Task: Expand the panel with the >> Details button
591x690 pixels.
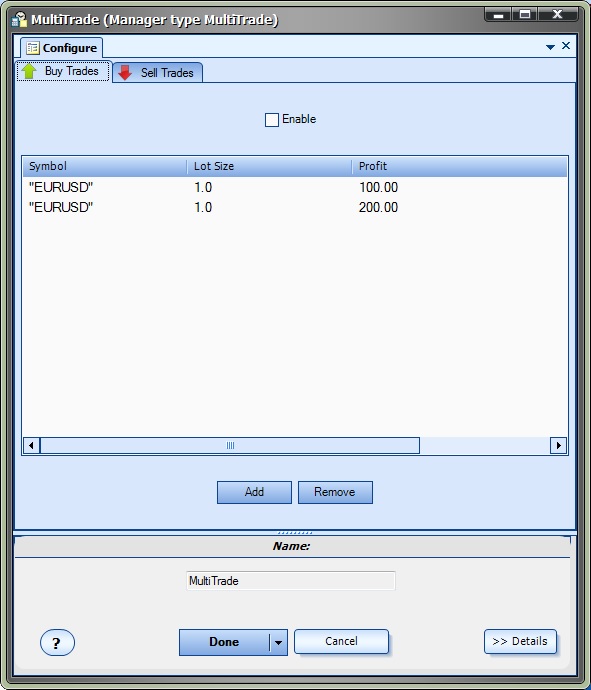Action: (x=520, y=642)
